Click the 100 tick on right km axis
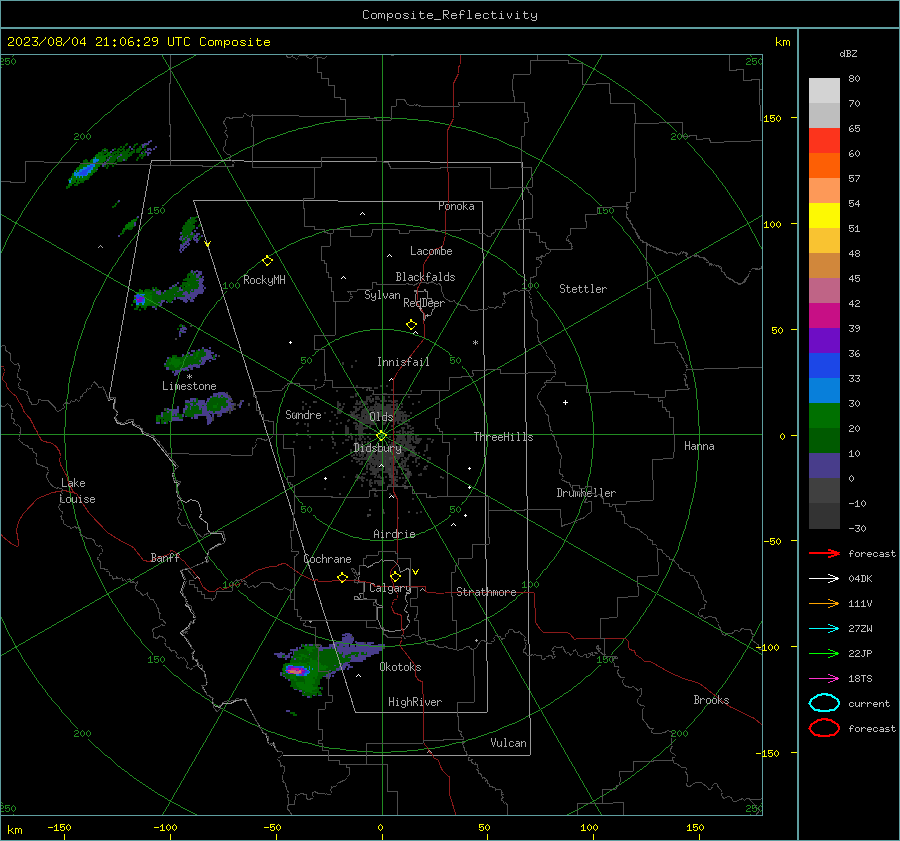Image resolution: width=900 pixels, height=841 pixels. (772, 224)
